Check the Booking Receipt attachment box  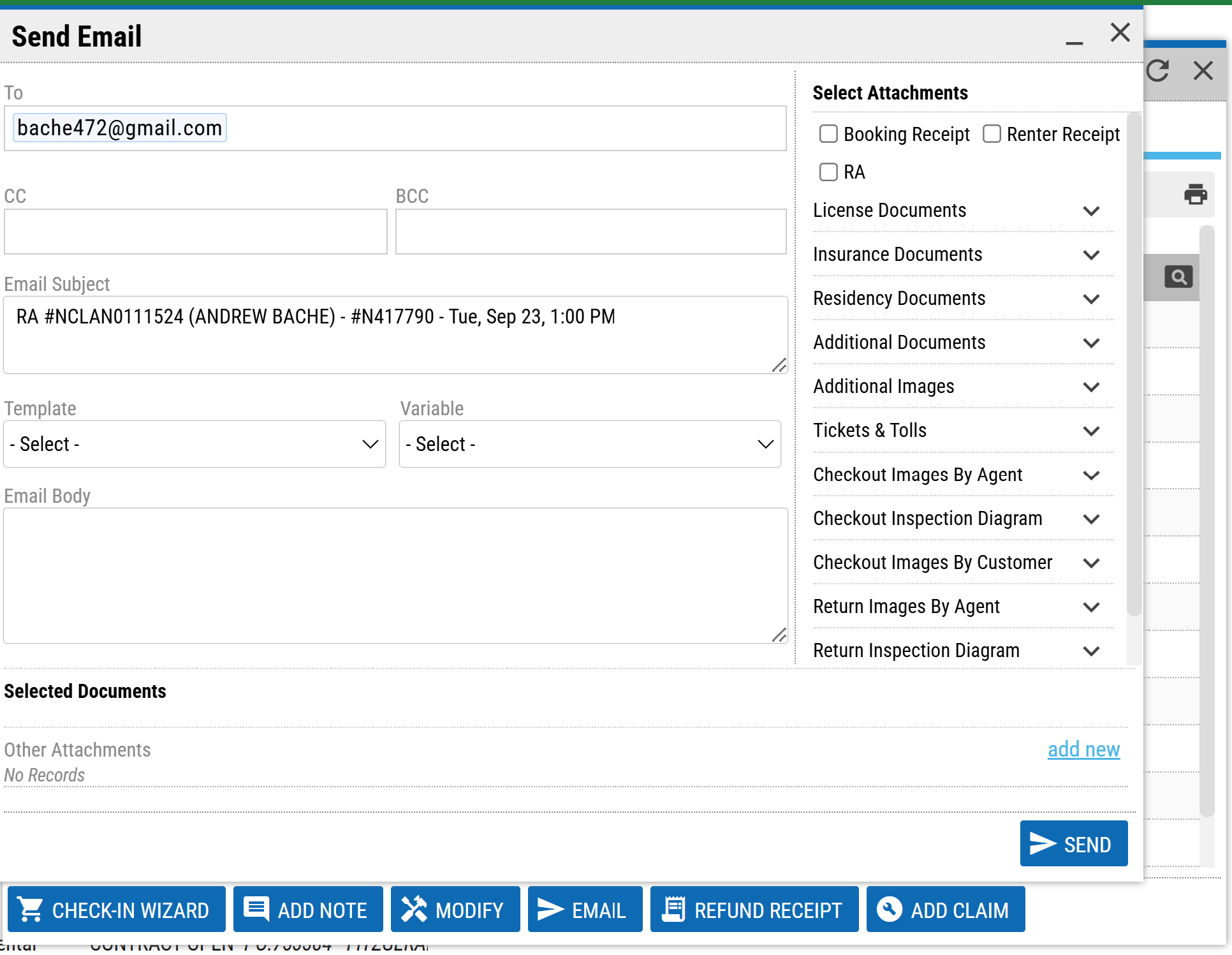coord(828,134)
